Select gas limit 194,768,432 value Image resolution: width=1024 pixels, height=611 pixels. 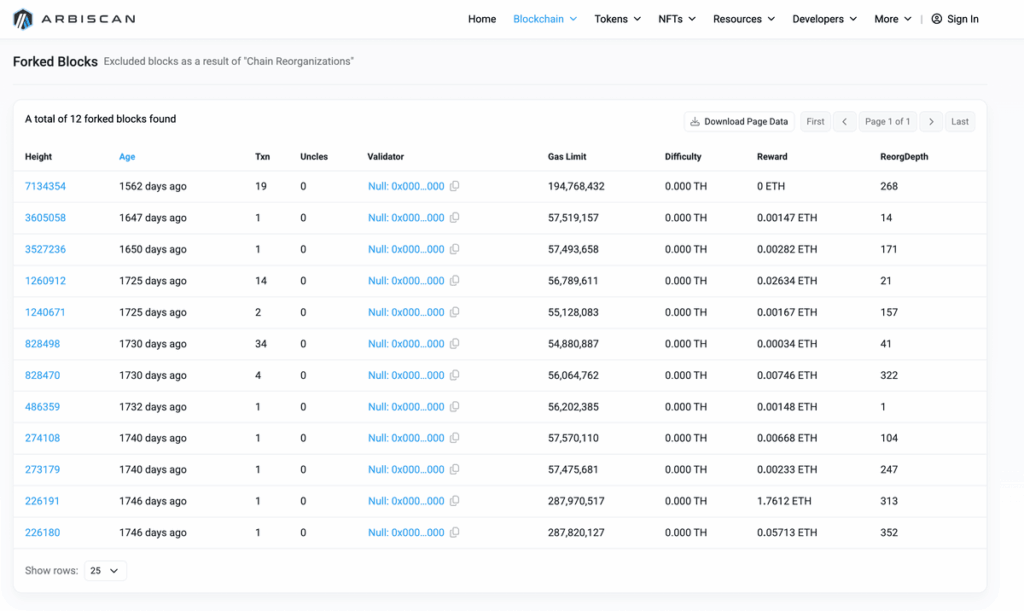click(576, 186)
